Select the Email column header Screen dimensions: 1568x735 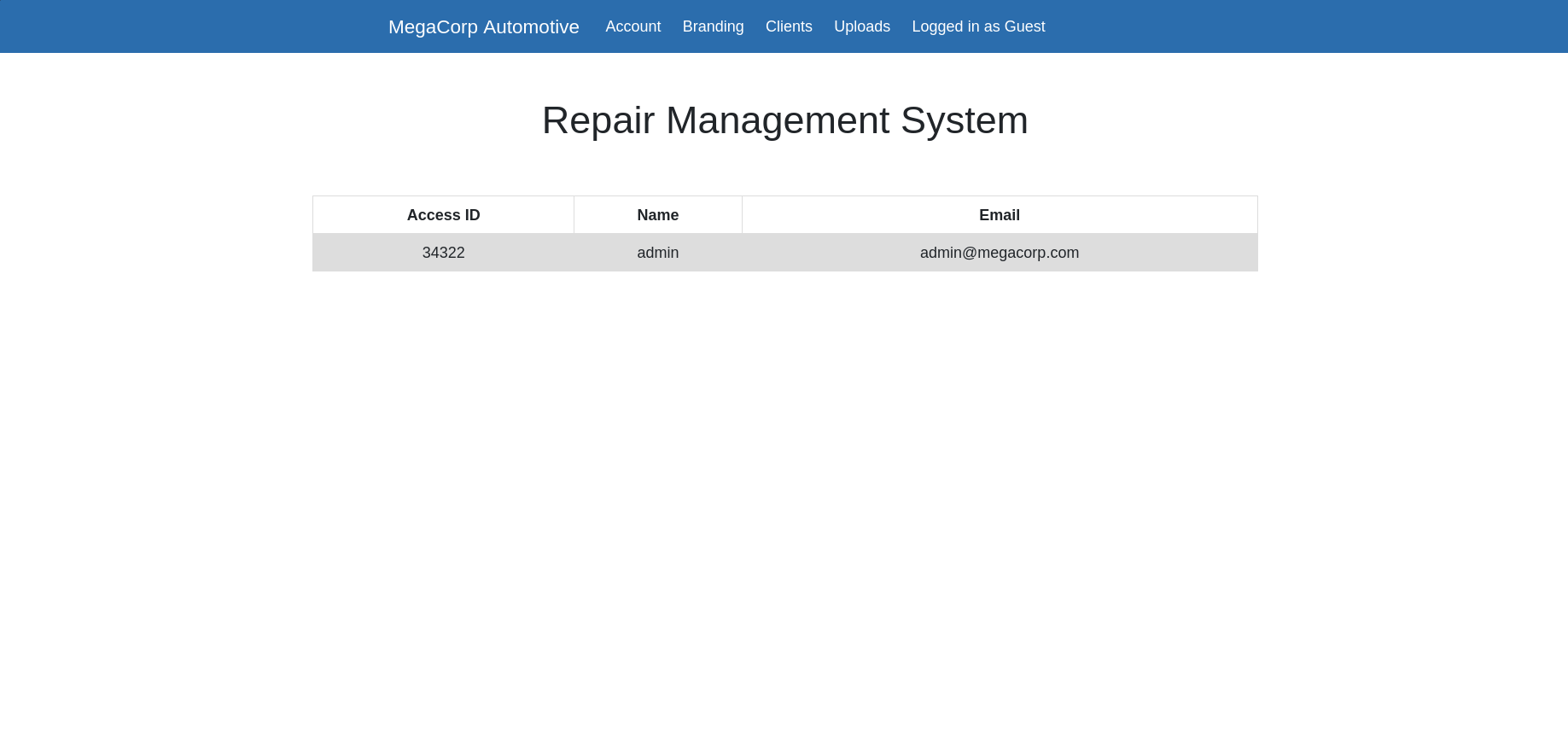click(1000, 215)
